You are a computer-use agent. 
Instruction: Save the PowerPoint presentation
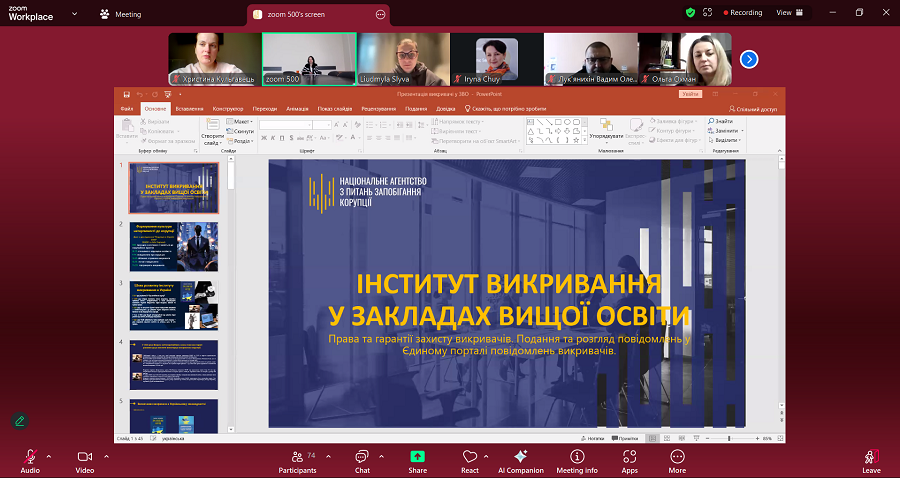click(x=126, y=94)
